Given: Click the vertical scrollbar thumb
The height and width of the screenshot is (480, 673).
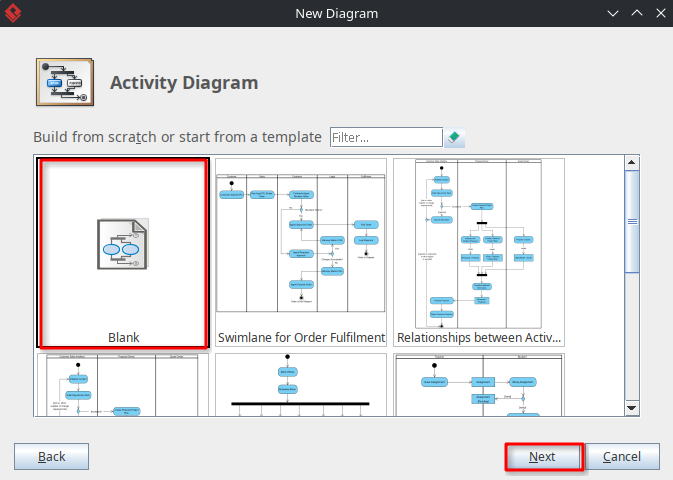Looking at the screenshot, I should (632, 222).
